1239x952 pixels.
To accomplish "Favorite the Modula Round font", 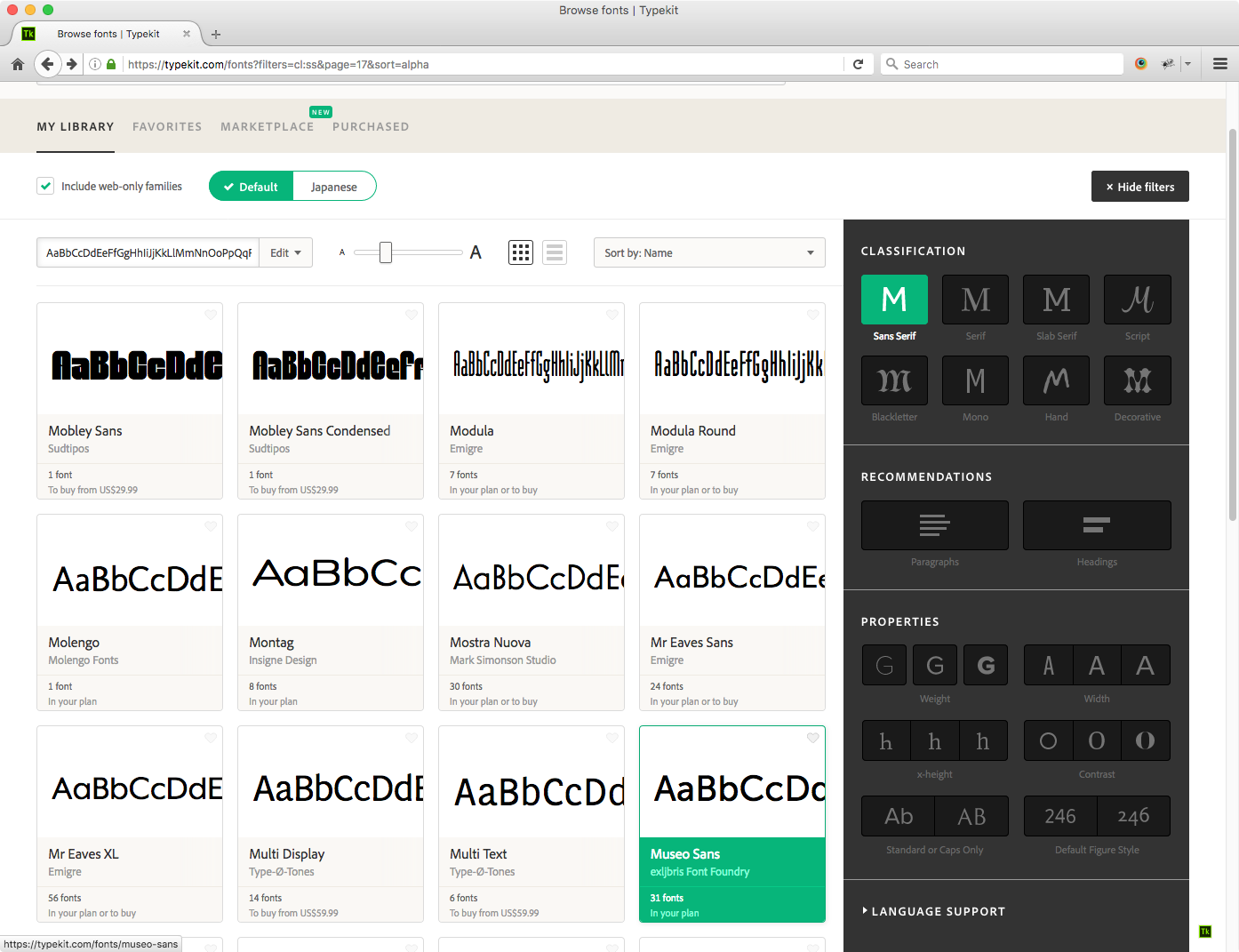I will coord(813,315).
